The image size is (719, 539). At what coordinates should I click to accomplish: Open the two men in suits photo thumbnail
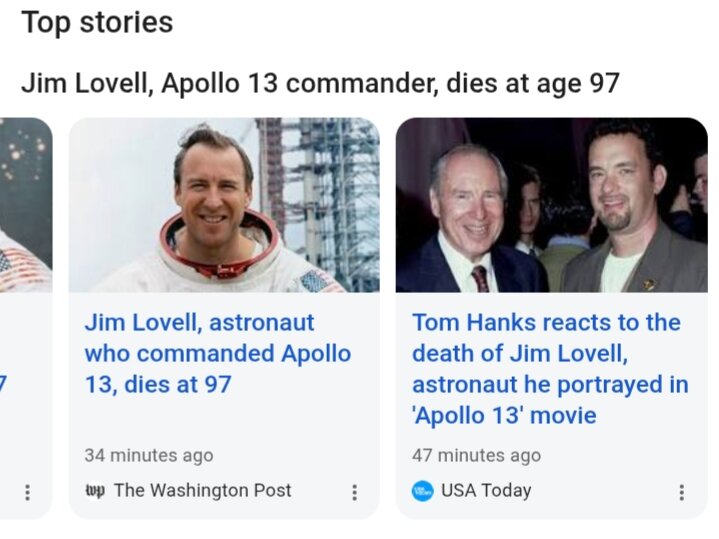coord(552,205)
